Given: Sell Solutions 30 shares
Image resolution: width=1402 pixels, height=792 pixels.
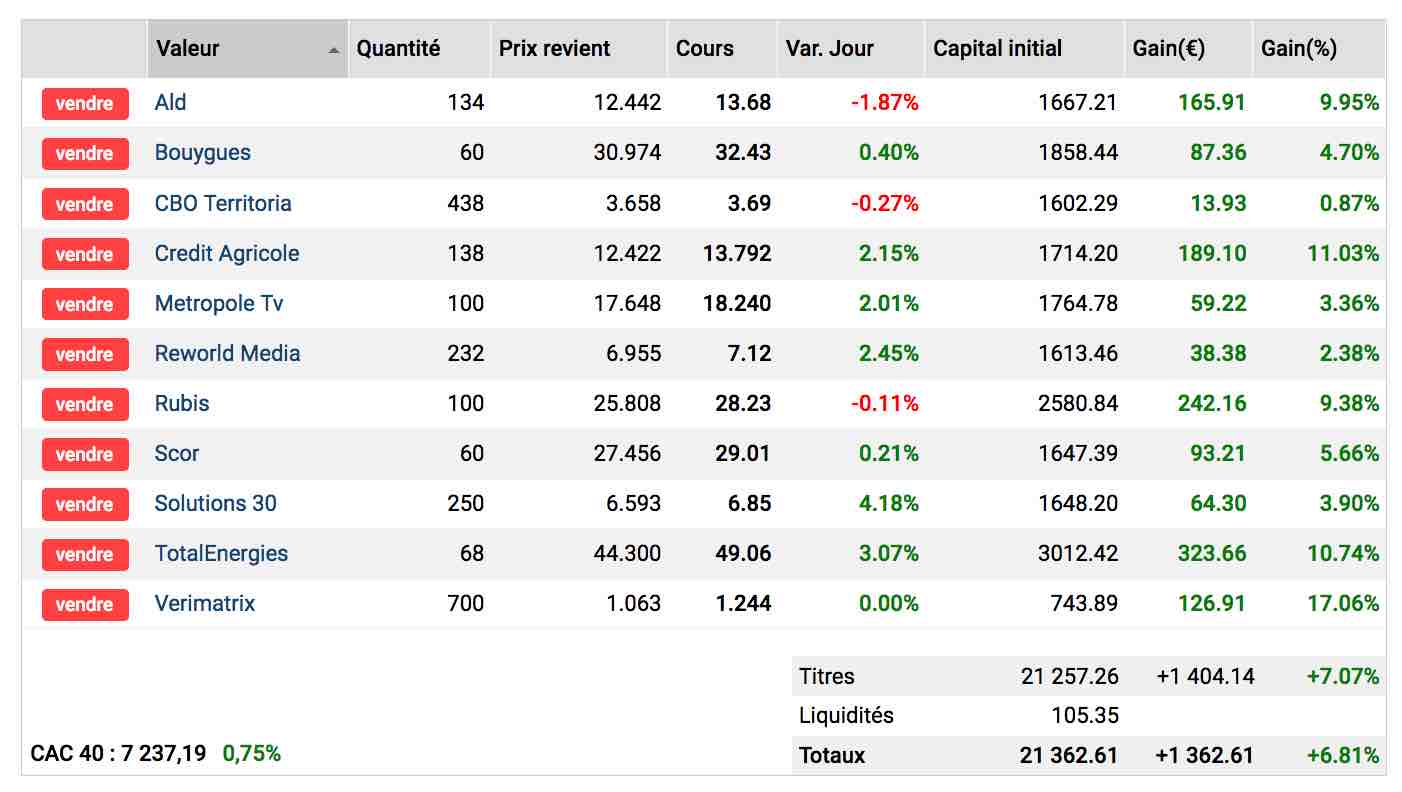Looking at the screenshot, I should [85, 503].
